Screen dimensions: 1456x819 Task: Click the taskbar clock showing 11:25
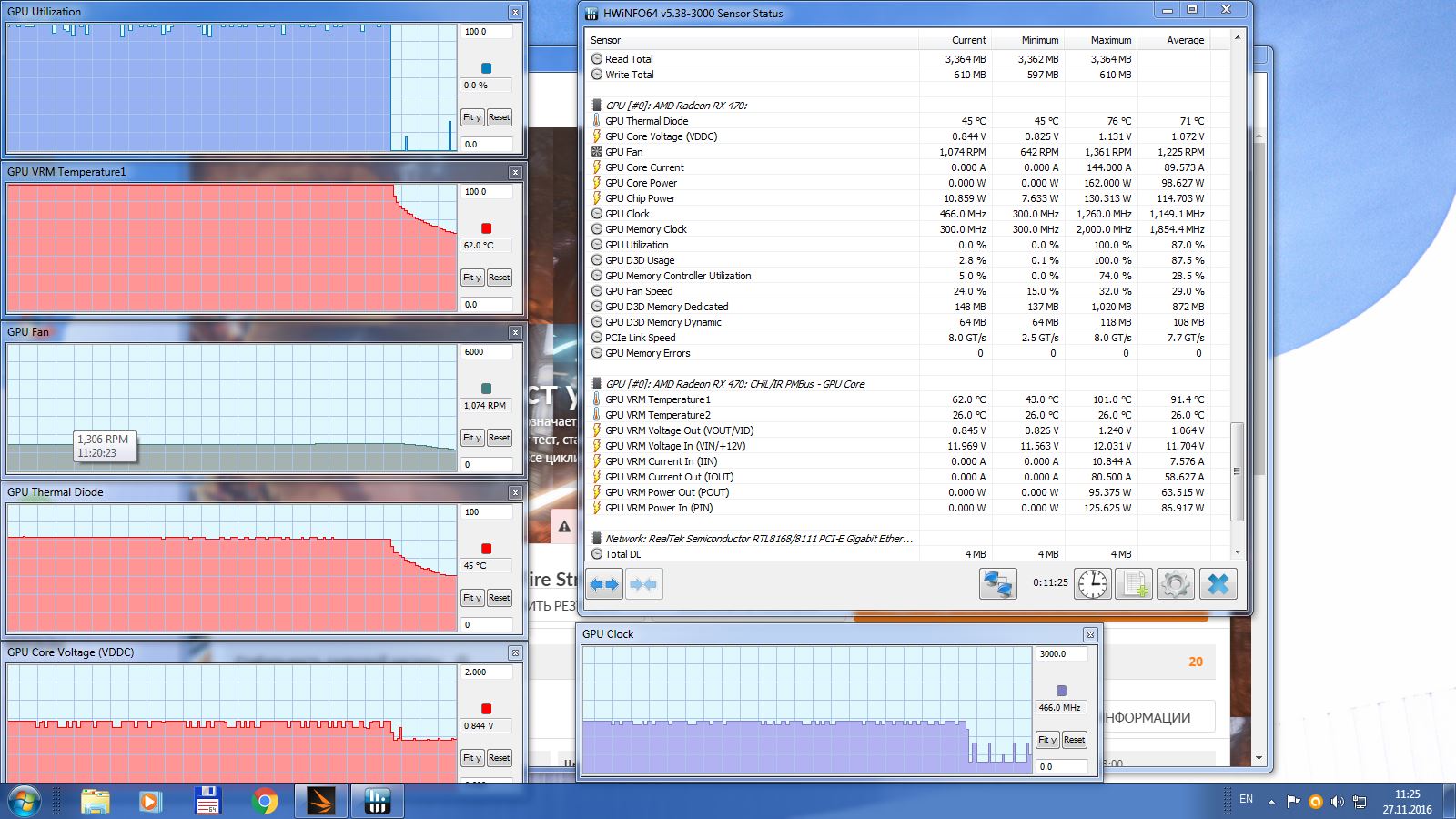pos(1407,802)
